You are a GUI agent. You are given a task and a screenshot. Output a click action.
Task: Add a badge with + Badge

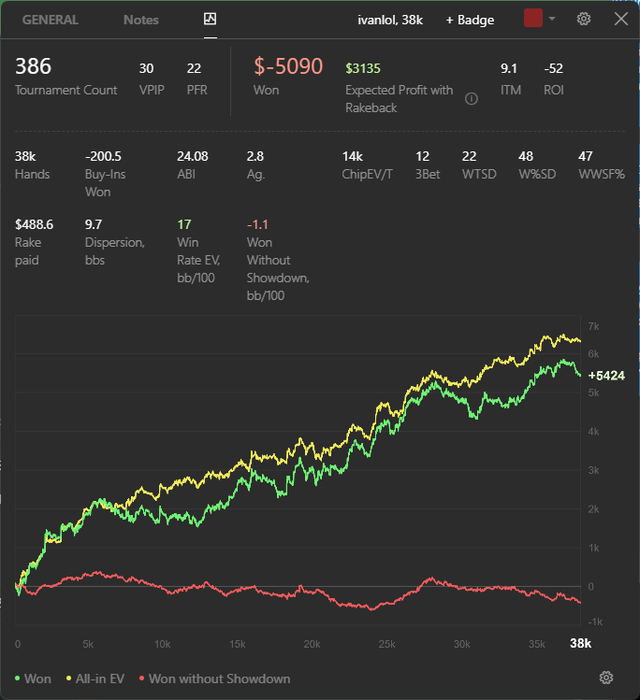[470, 20]
